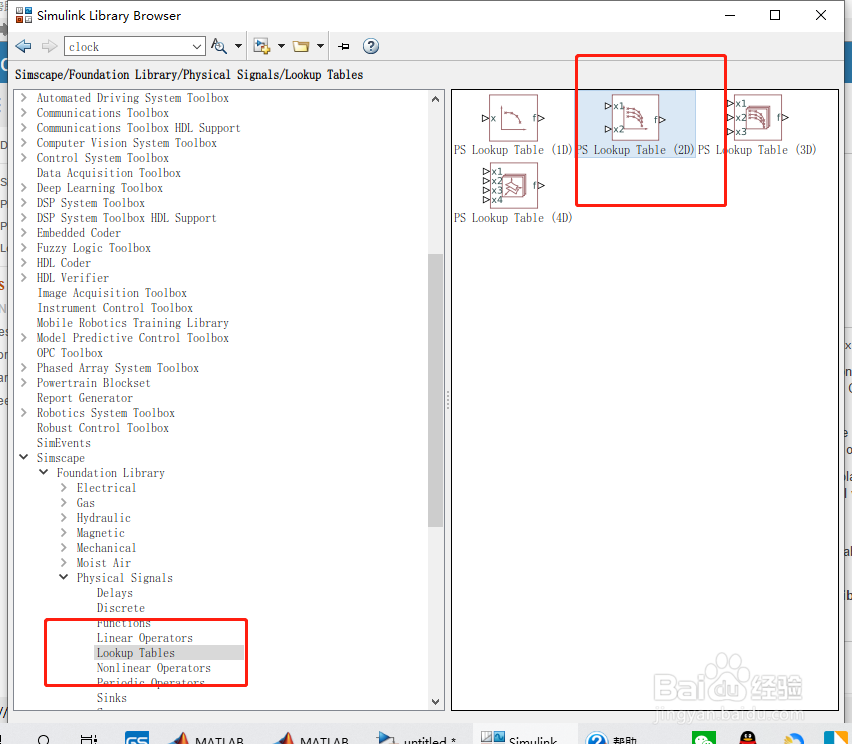Click the open folder icon

pos(301,46)
